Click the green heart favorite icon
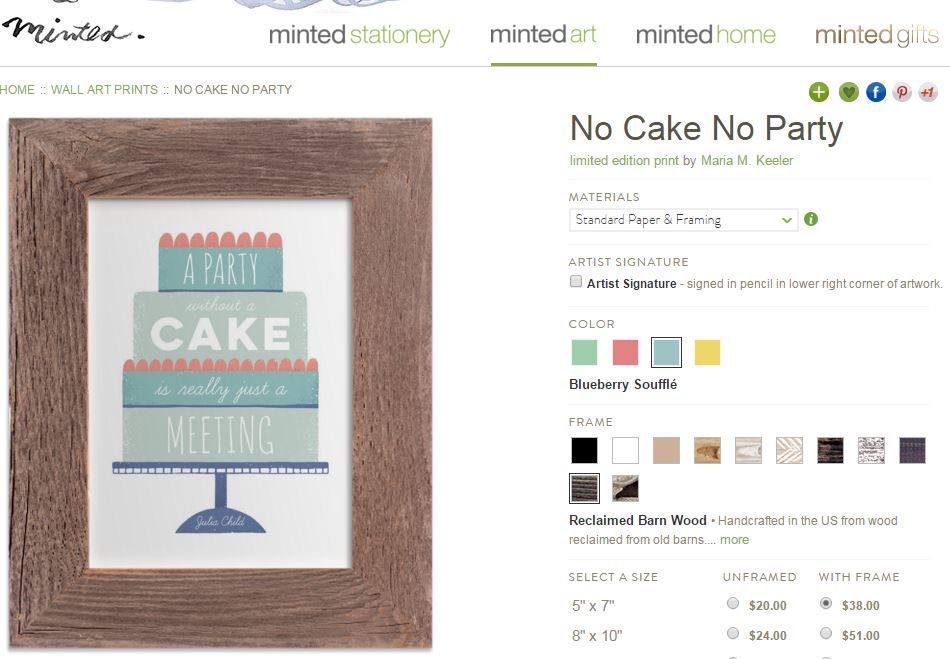Image resolution: width=950 pixels, height=659 pixels. click(x=848, y=92)
